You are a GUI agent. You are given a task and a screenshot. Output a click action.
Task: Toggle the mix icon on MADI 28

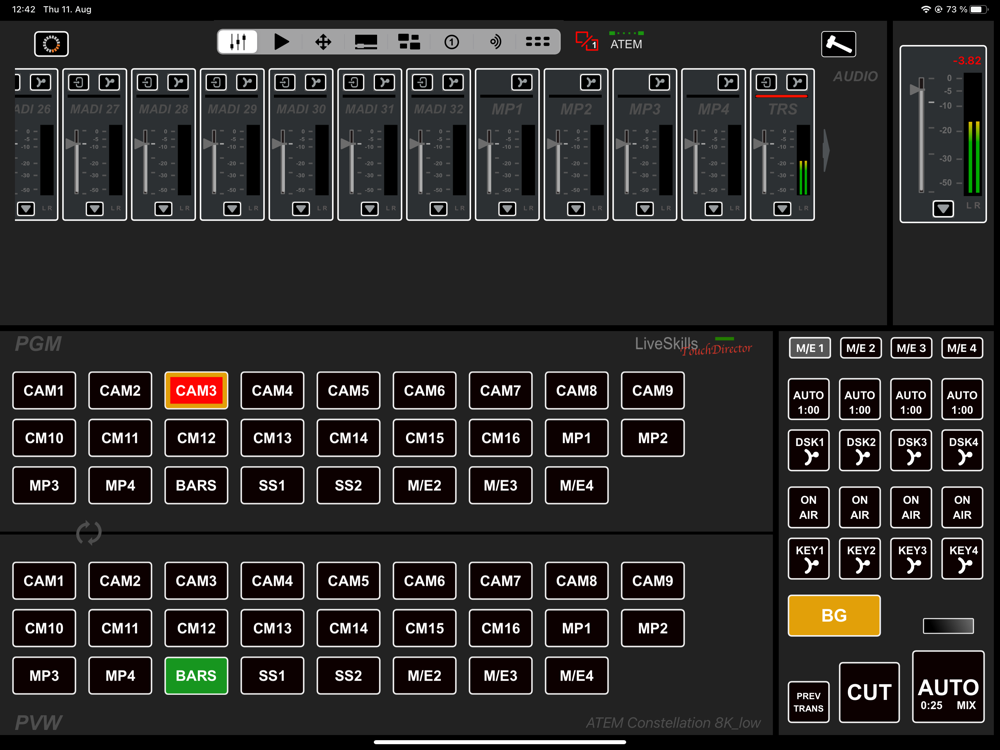pyautogui.click(x=179, y=82)
